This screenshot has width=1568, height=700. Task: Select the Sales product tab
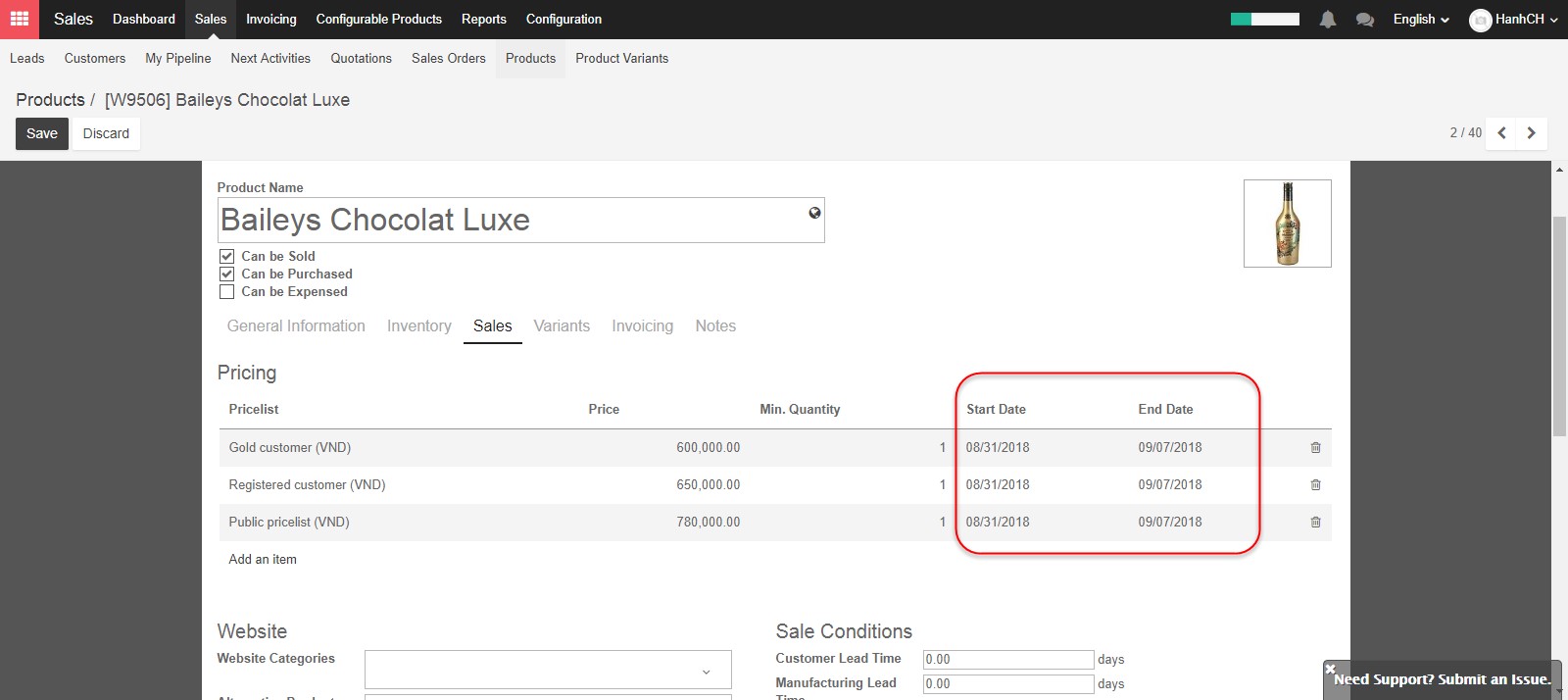[493, 326]
